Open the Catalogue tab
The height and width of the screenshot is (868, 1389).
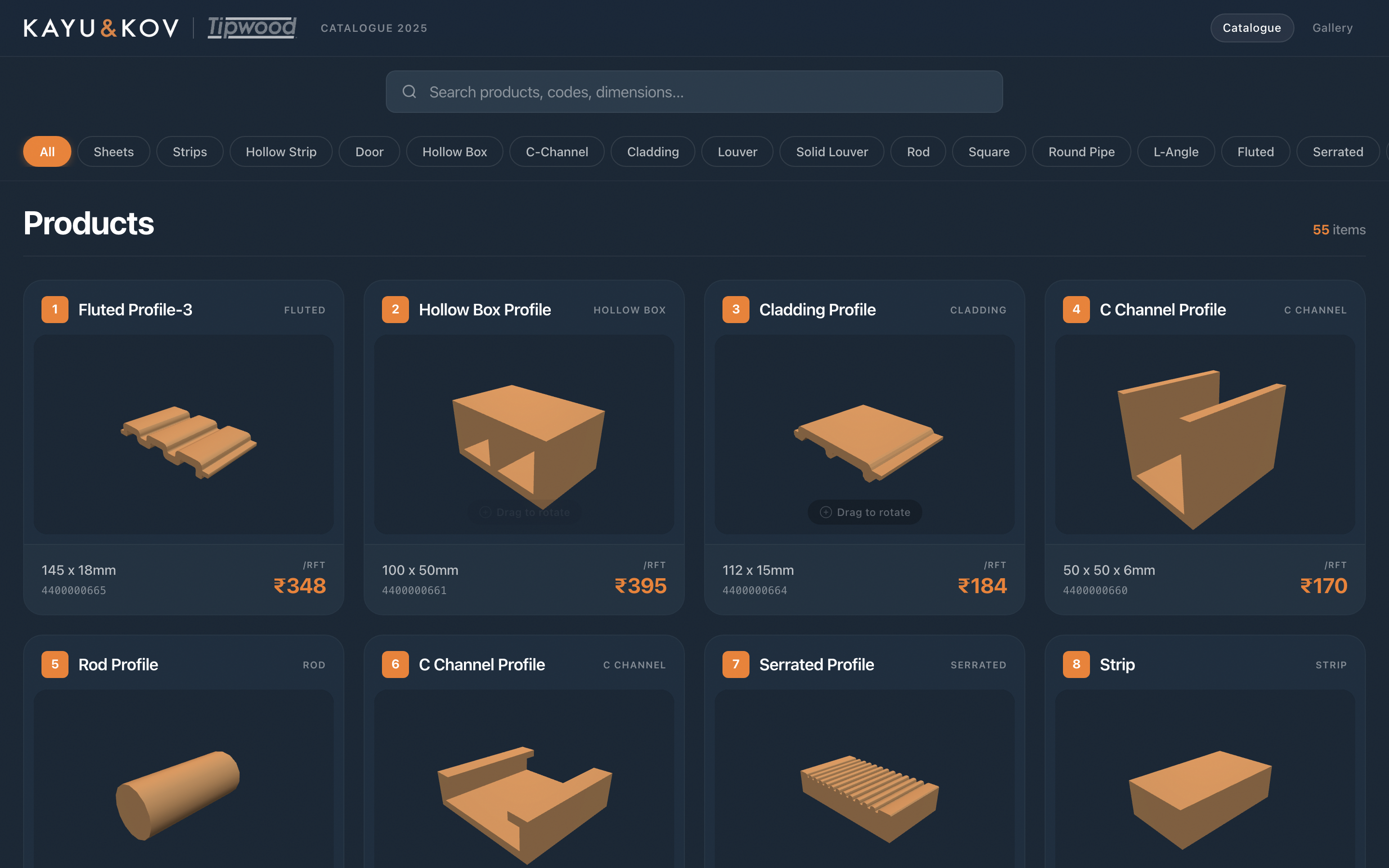coord(1252,28)
